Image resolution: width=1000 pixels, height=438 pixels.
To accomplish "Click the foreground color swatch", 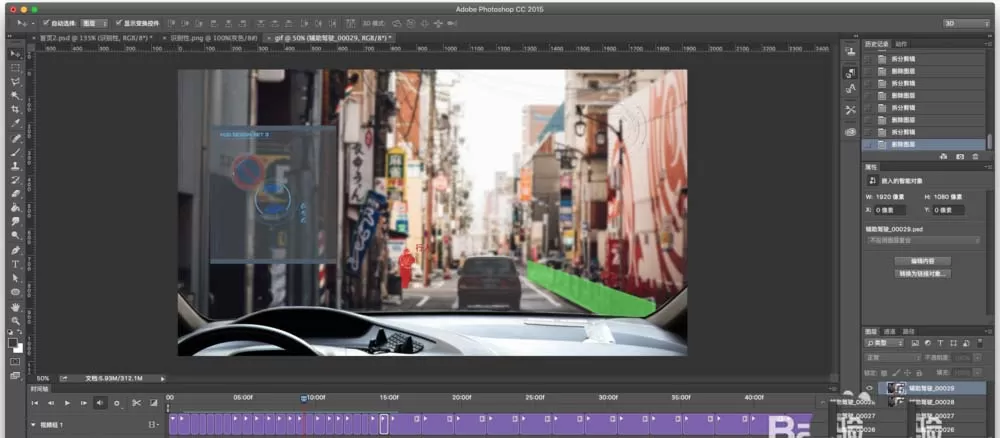I will tap(13, 343).
